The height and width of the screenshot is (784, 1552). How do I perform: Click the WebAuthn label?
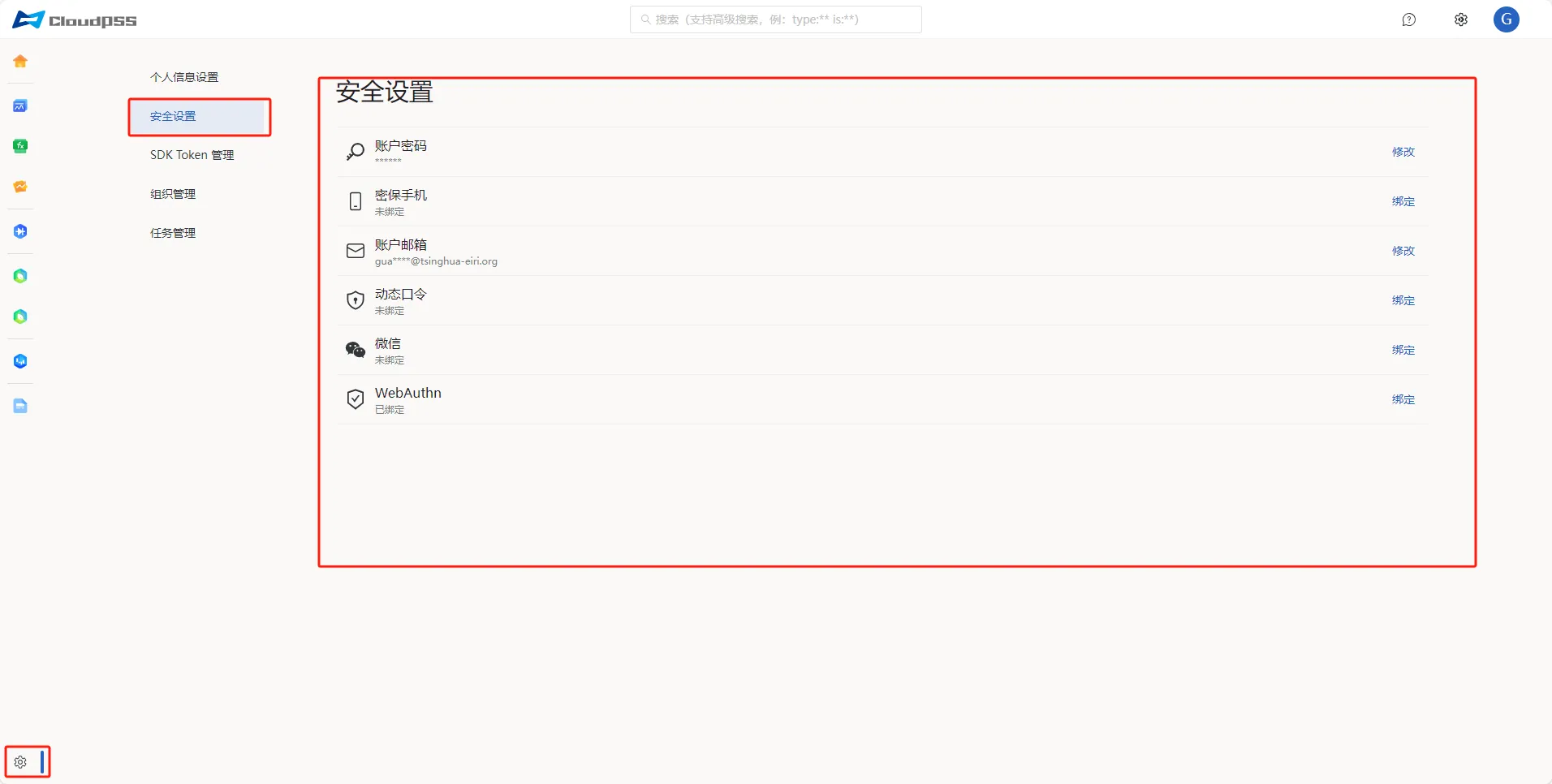408,393
